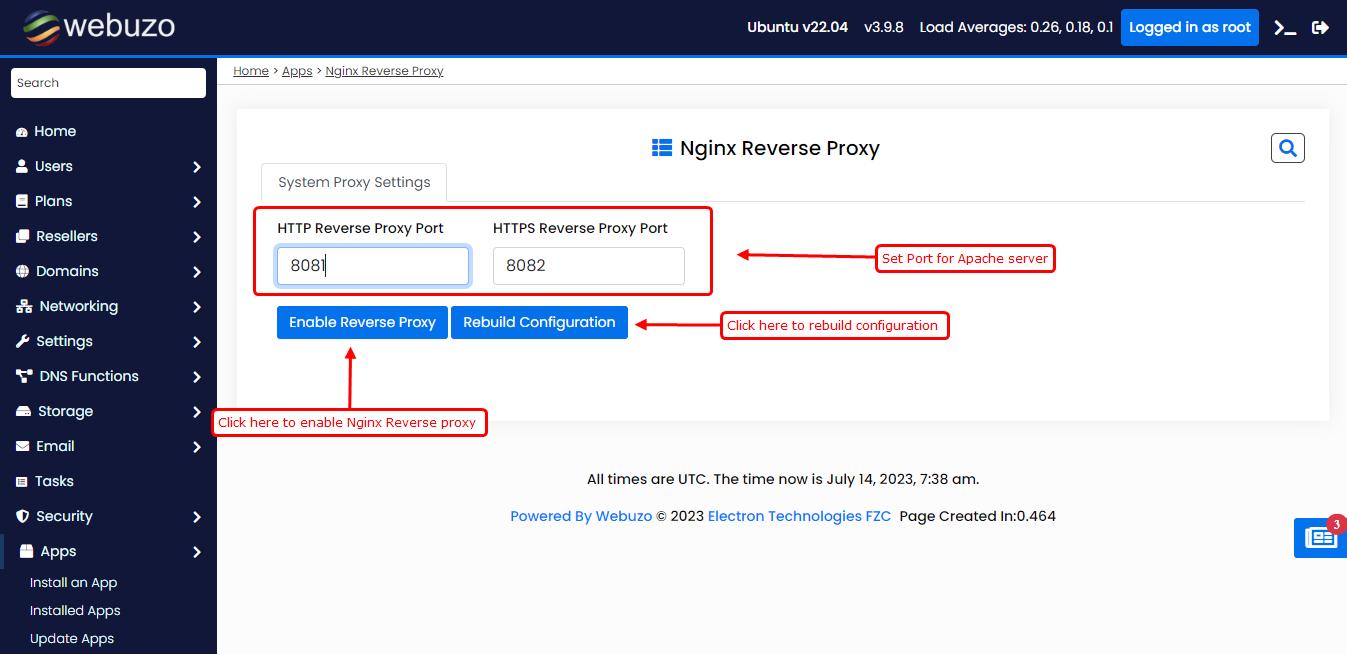Click the Home icon in sidebar
The width and height of the screenshot is (1347, 654).
pos(22,132)
